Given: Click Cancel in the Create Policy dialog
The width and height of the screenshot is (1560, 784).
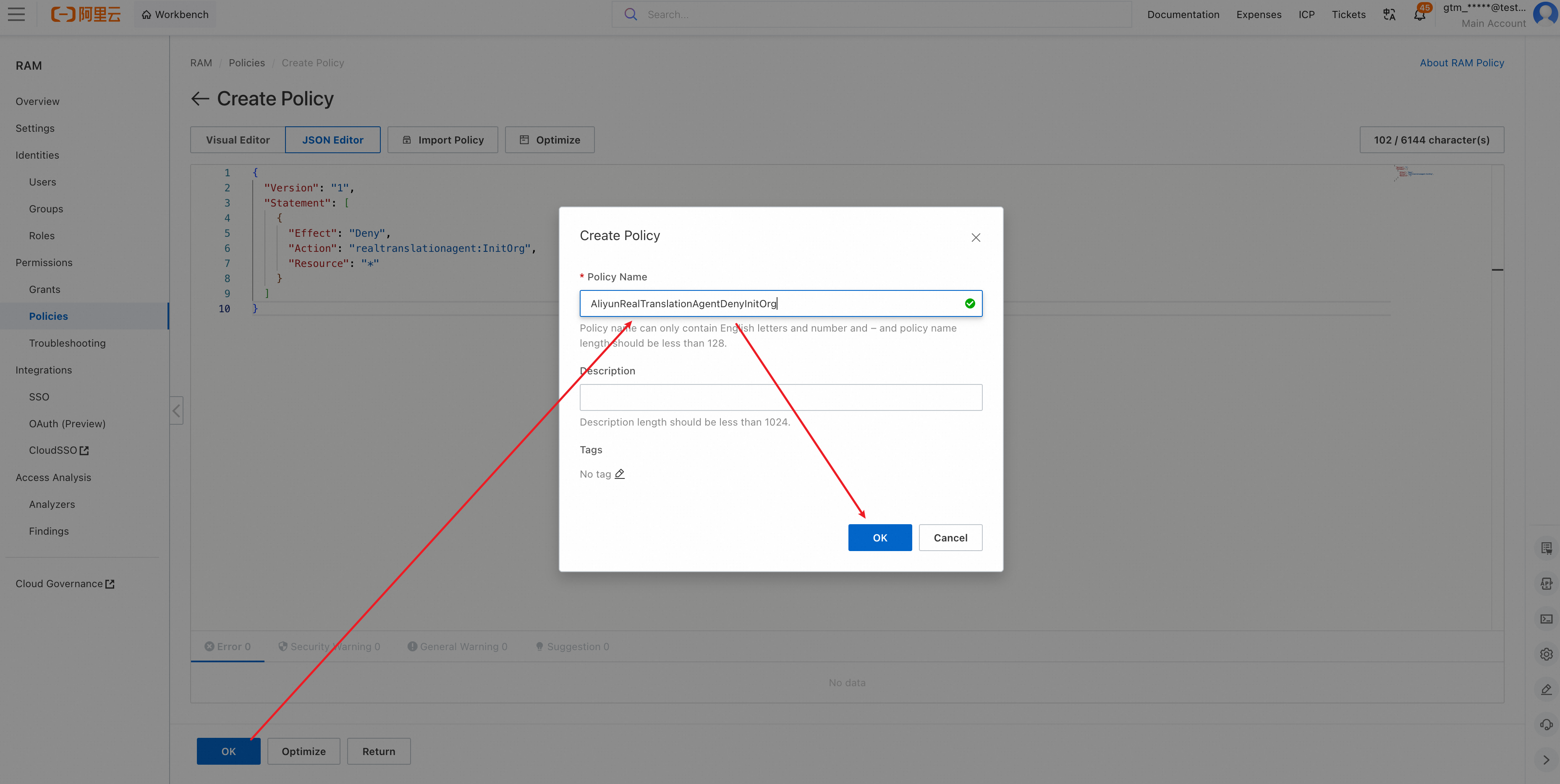Looking at the screenshot, I should click(x=950, y=538).
